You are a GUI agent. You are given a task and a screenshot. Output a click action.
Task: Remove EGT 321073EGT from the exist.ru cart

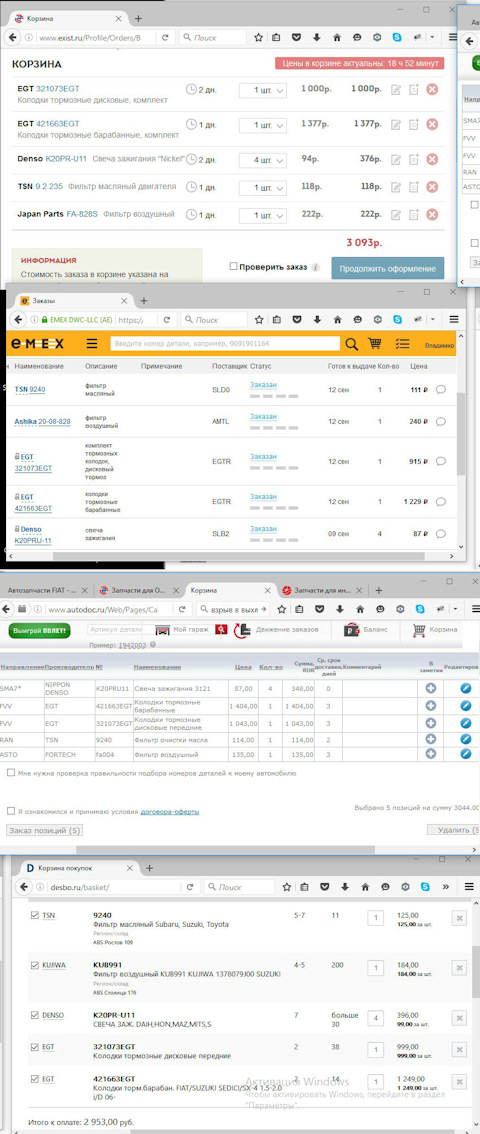tap(432, 90)
